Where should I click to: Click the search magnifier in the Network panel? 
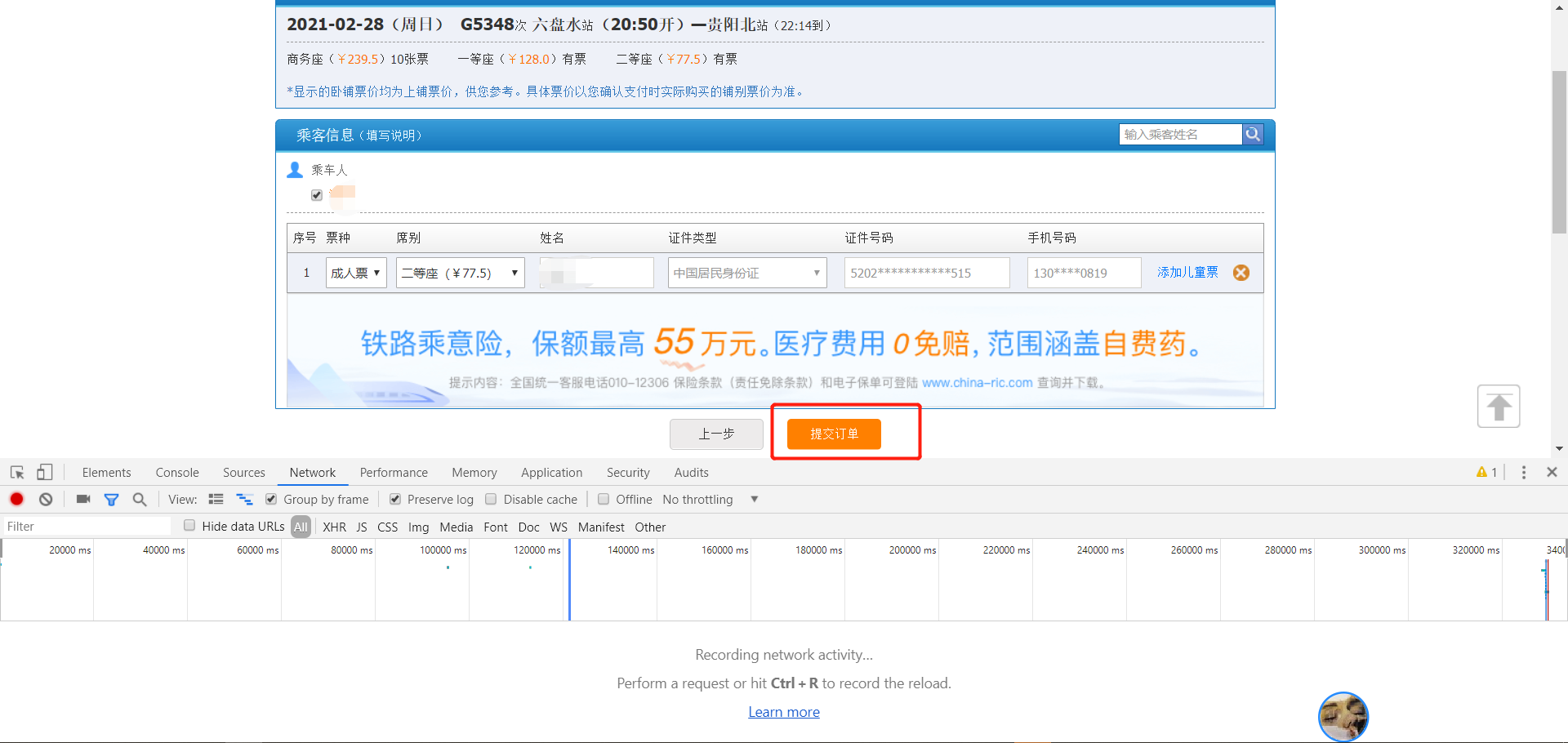point(140,499)
